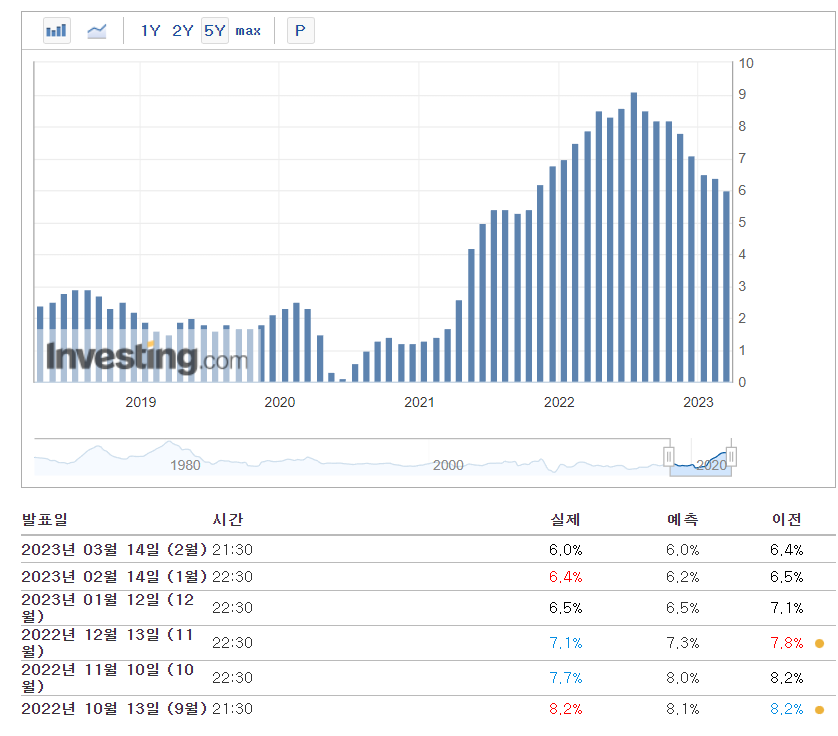Viewport: 838px width, 736px height.
Task: Click the 예측 column header
Action: click(682, 519)
